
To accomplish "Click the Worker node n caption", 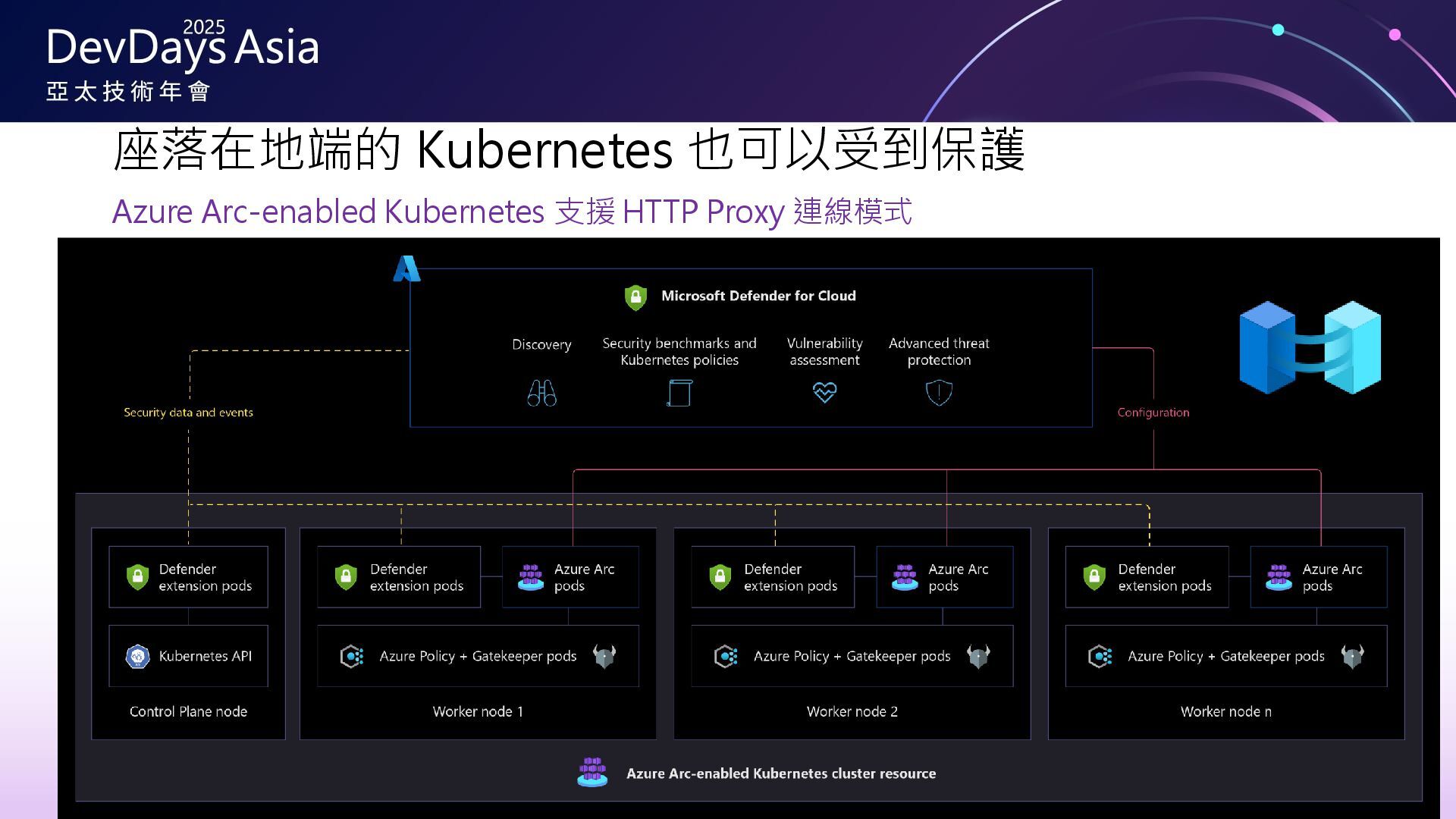I will (1226, 711).
